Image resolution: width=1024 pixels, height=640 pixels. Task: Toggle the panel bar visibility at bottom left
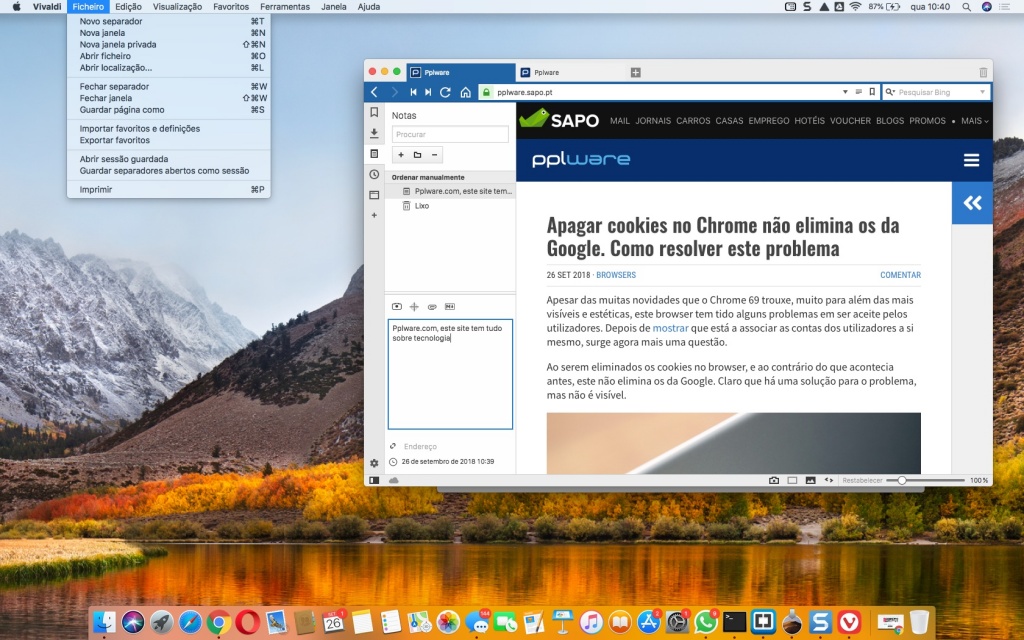click(x=374, y=480)
